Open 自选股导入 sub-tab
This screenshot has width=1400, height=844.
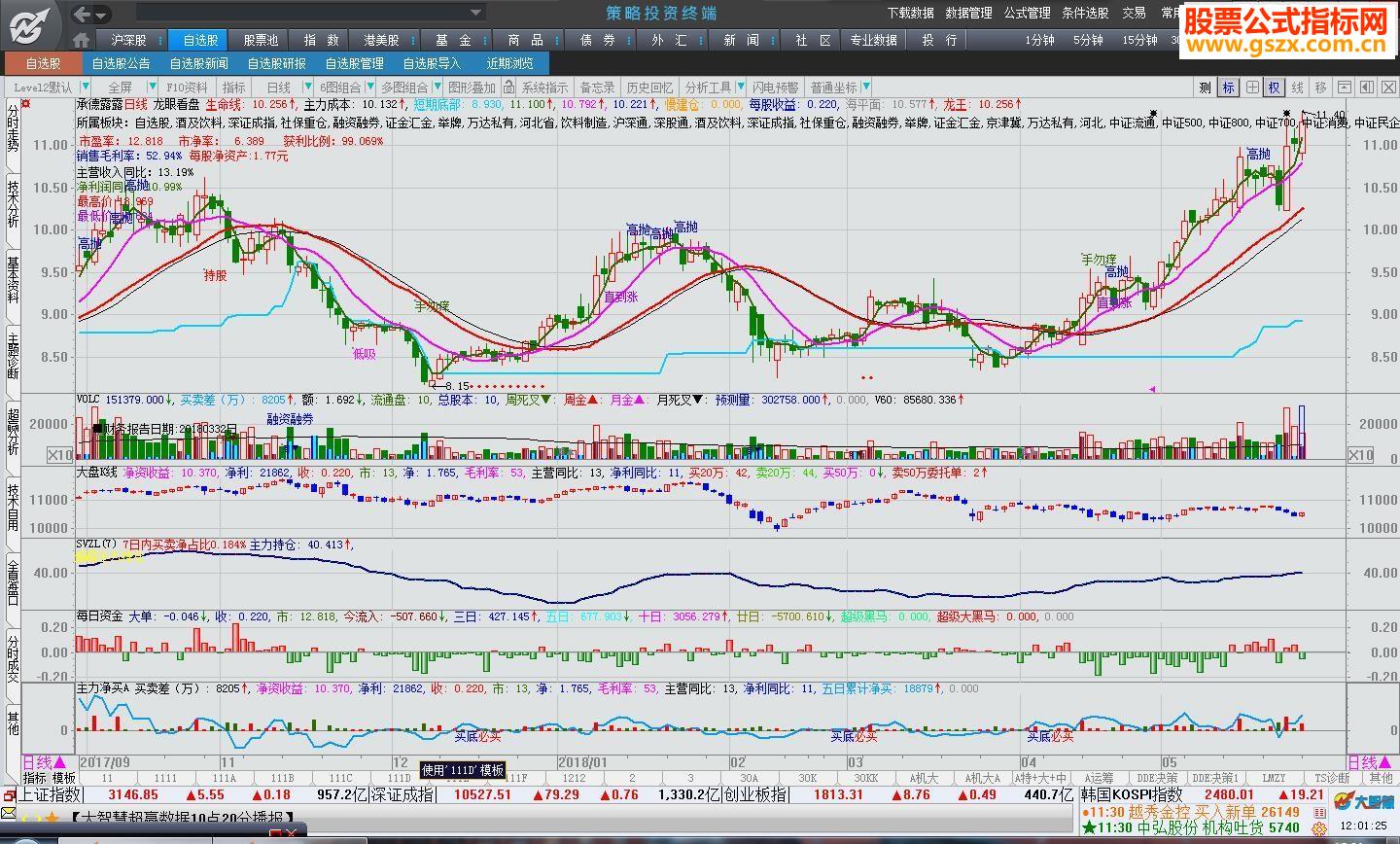click(x=433, y=63)
